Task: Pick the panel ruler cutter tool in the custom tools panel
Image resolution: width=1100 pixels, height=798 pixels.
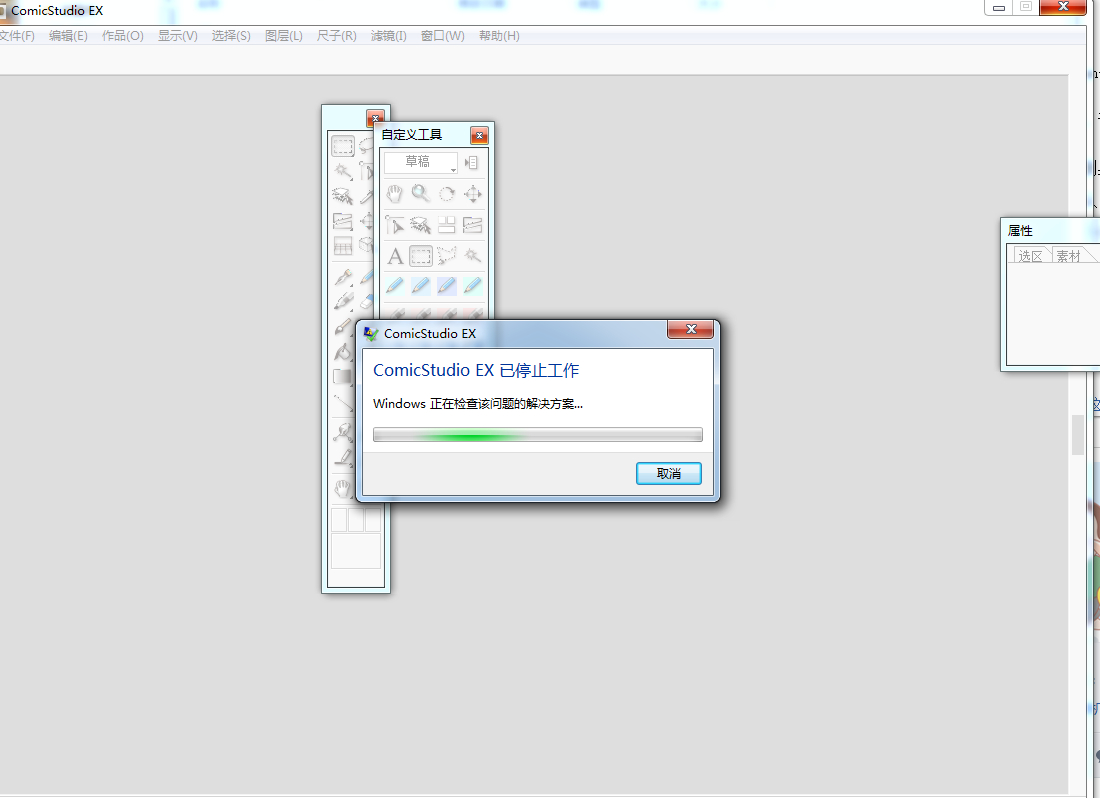Action: coord(473,224)
